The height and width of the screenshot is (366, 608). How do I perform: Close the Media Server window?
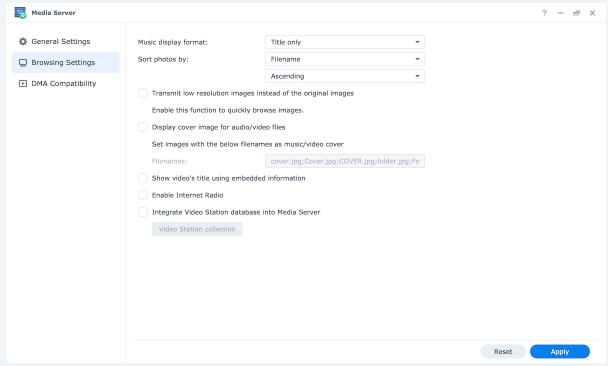coord(592,13)
